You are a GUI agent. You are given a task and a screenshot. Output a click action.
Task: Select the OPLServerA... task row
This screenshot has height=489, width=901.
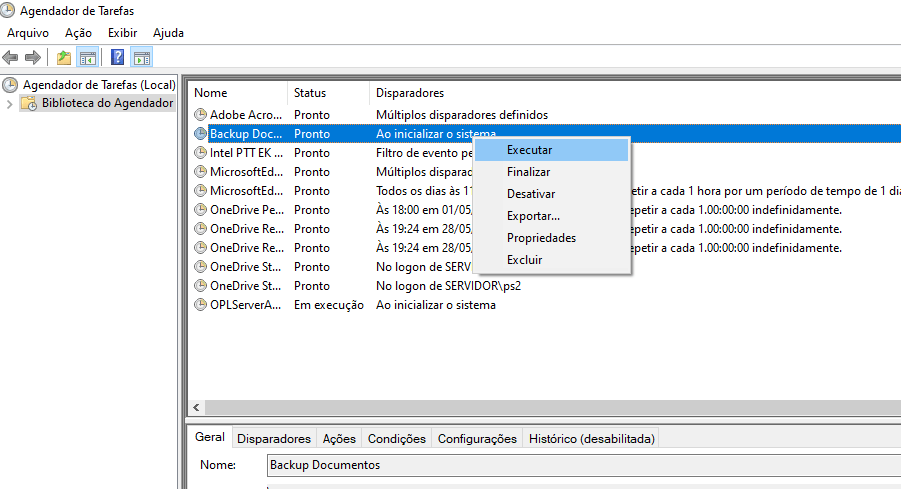coord(544,305)
